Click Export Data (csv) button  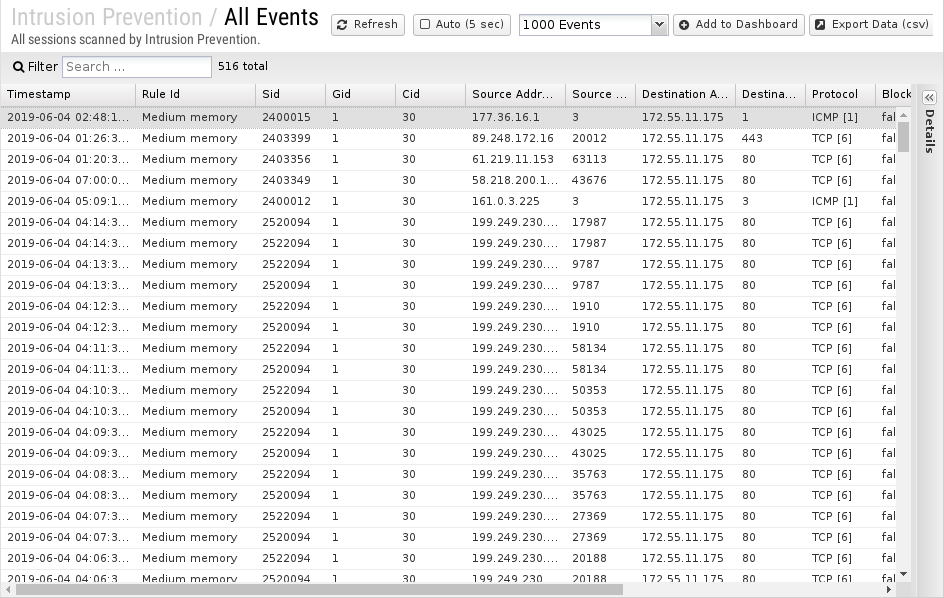pyautogui.click(x=871, y=25)
